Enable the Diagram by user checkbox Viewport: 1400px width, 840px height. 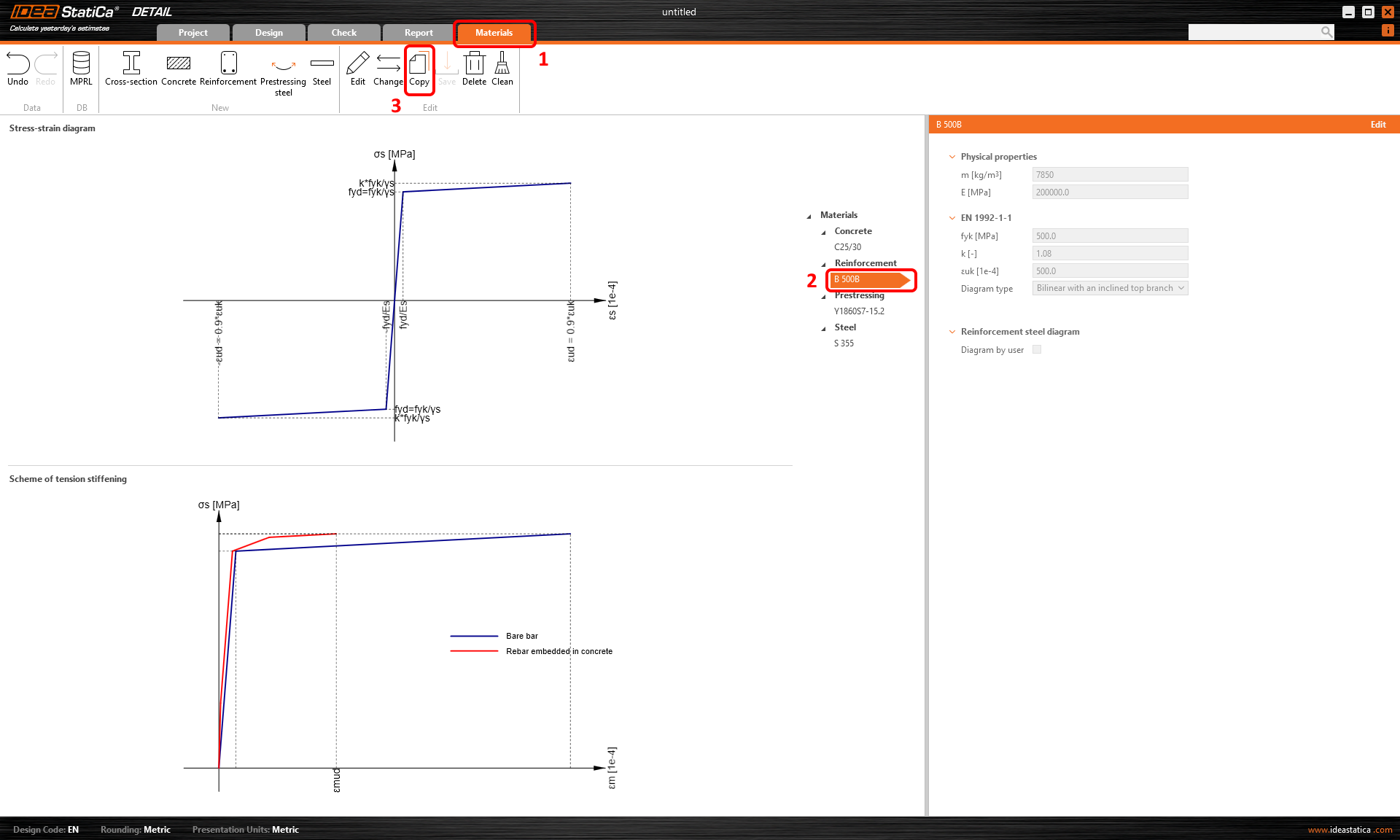(1037, 349)
